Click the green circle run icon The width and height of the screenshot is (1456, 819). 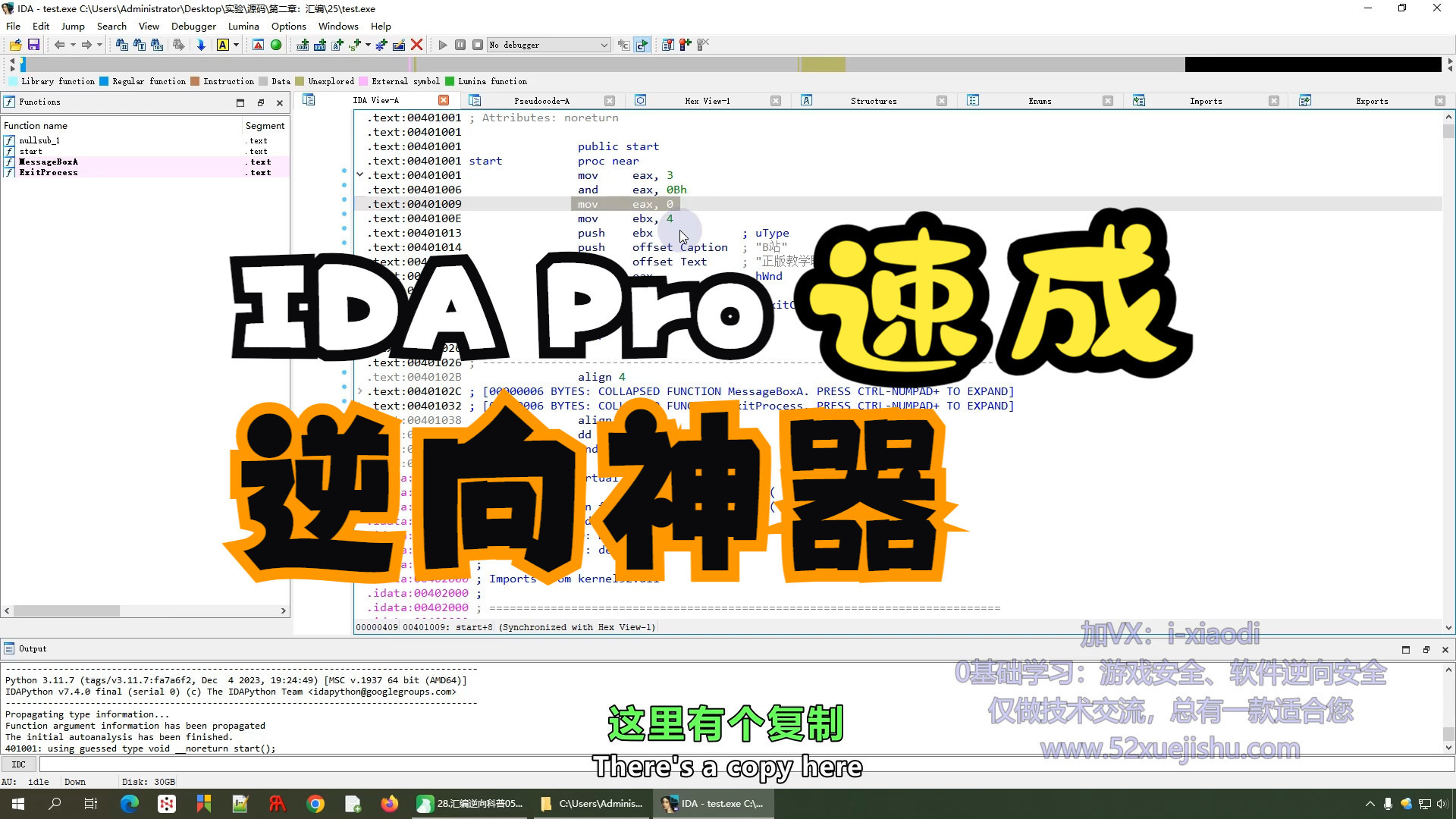tap(276, 45)
